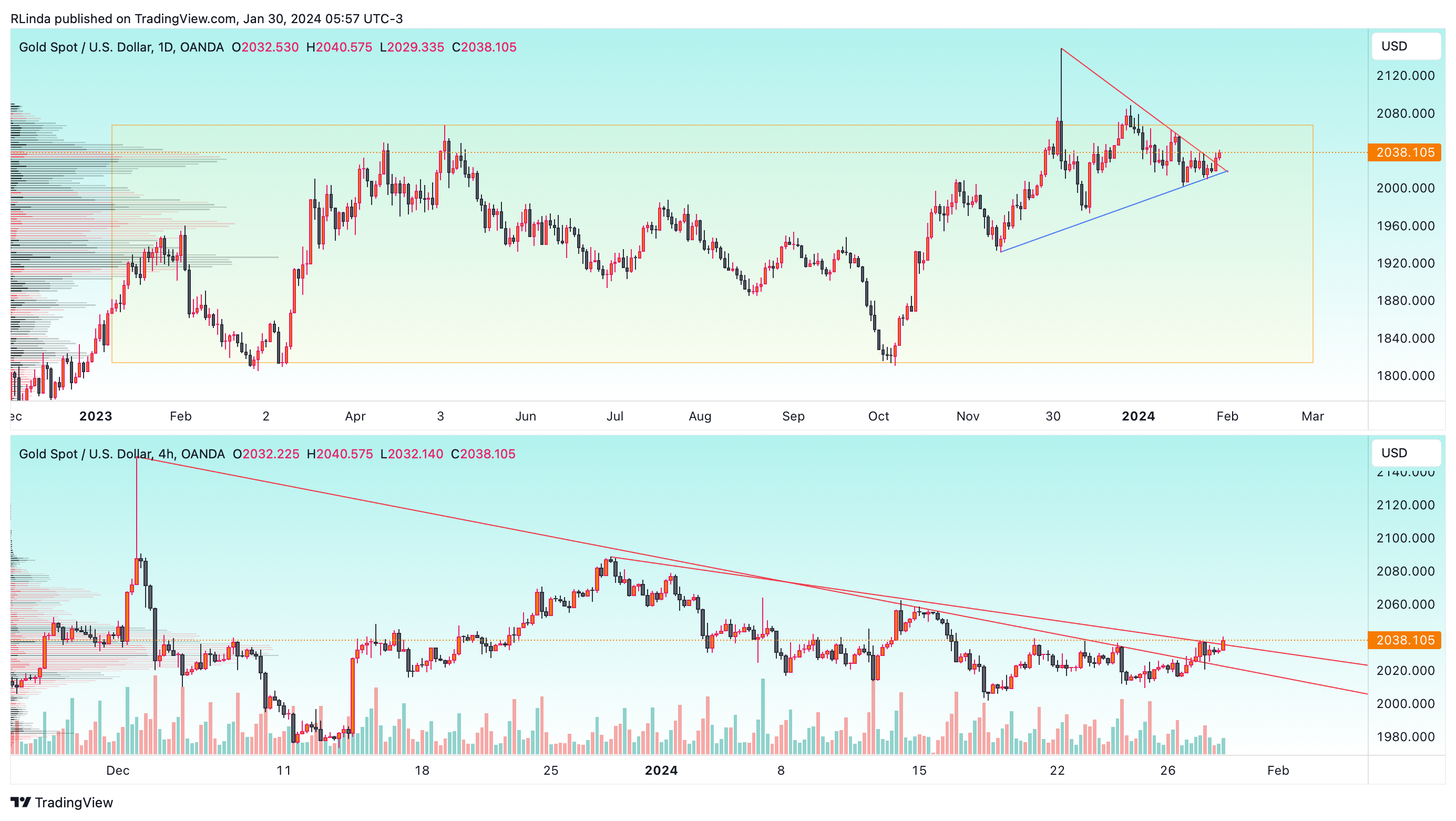Click the TradingView logo icon
This screenshot has height=821, width=1456.
pos(21,803)
